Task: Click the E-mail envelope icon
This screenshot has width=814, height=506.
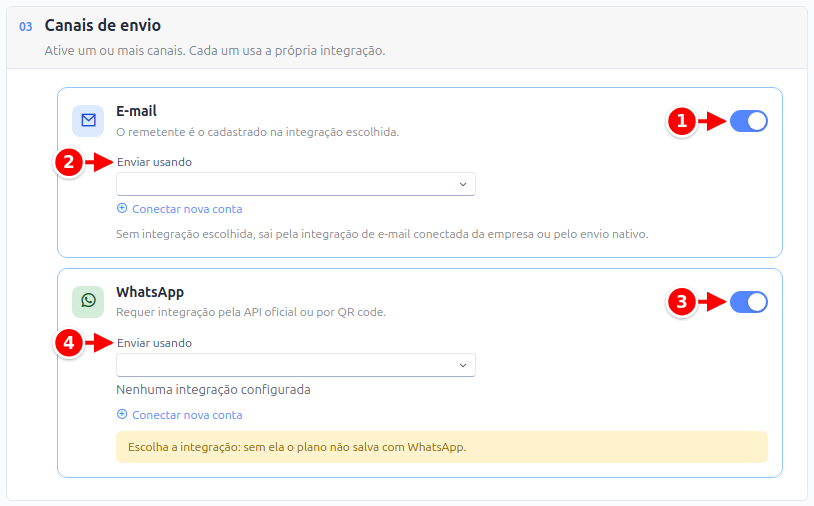Action: pos(88,120)
